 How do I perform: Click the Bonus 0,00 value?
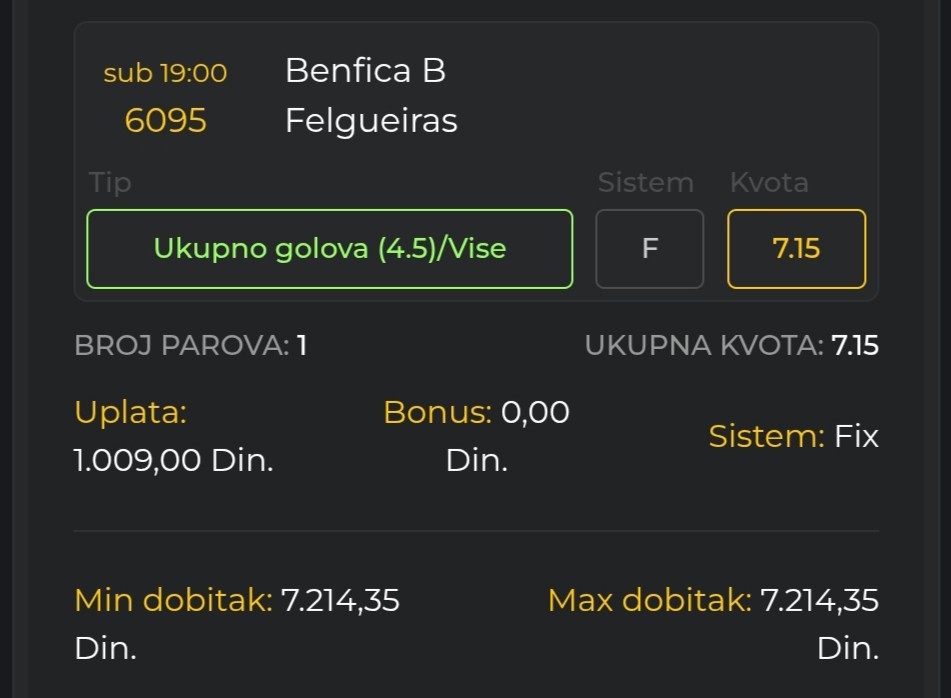(535, 412)
